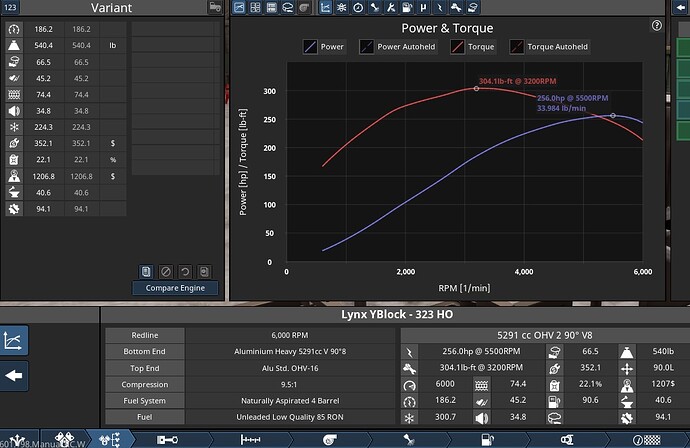The width and height of the screenshot is (690, 448).
Task: Show the fuel jerrycan graph icon
Action: pos(407,7)
